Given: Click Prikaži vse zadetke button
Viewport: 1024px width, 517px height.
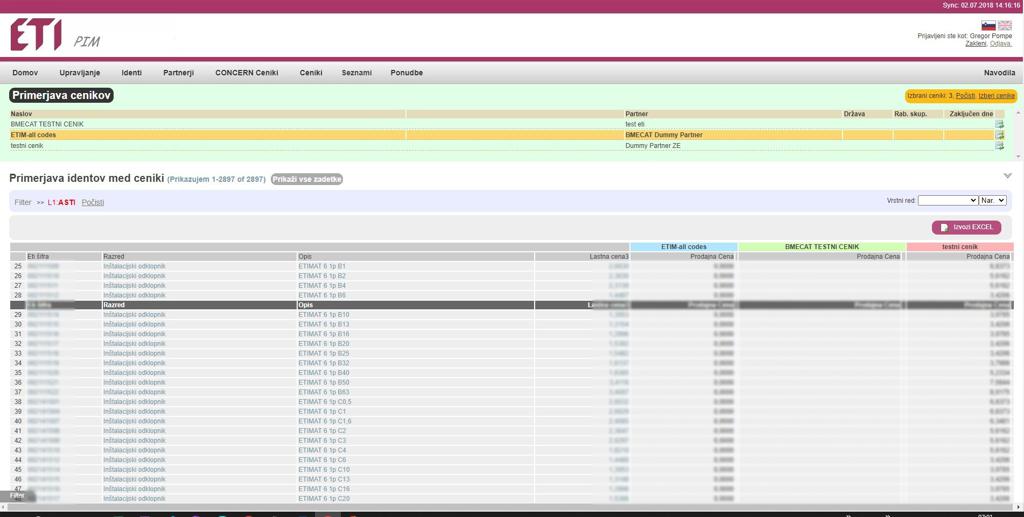Looking at the screenshot, I should (307, 179).
